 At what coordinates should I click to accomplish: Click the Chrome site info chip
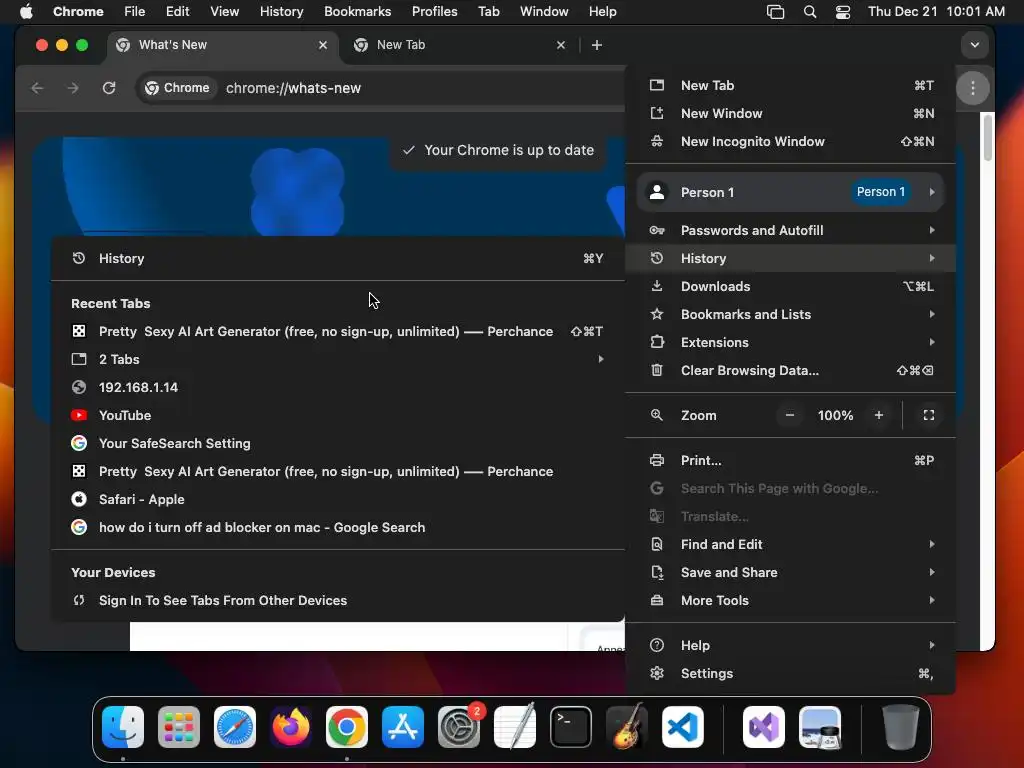coord(178,88)
